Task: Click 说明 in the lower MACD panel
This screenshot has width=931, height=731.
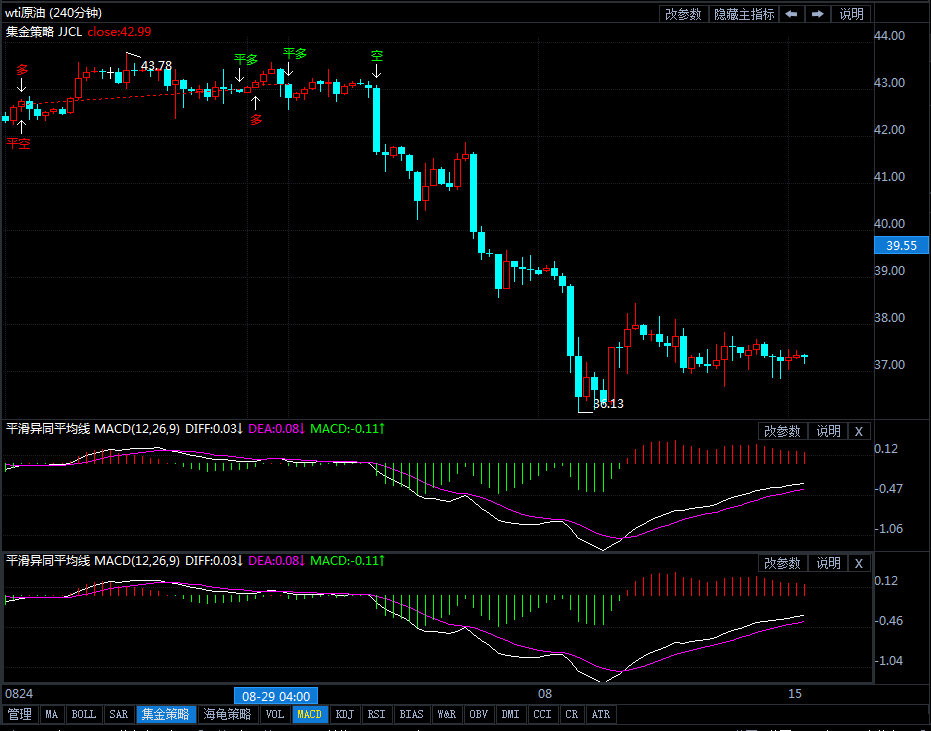Action: tap(828, 563)
